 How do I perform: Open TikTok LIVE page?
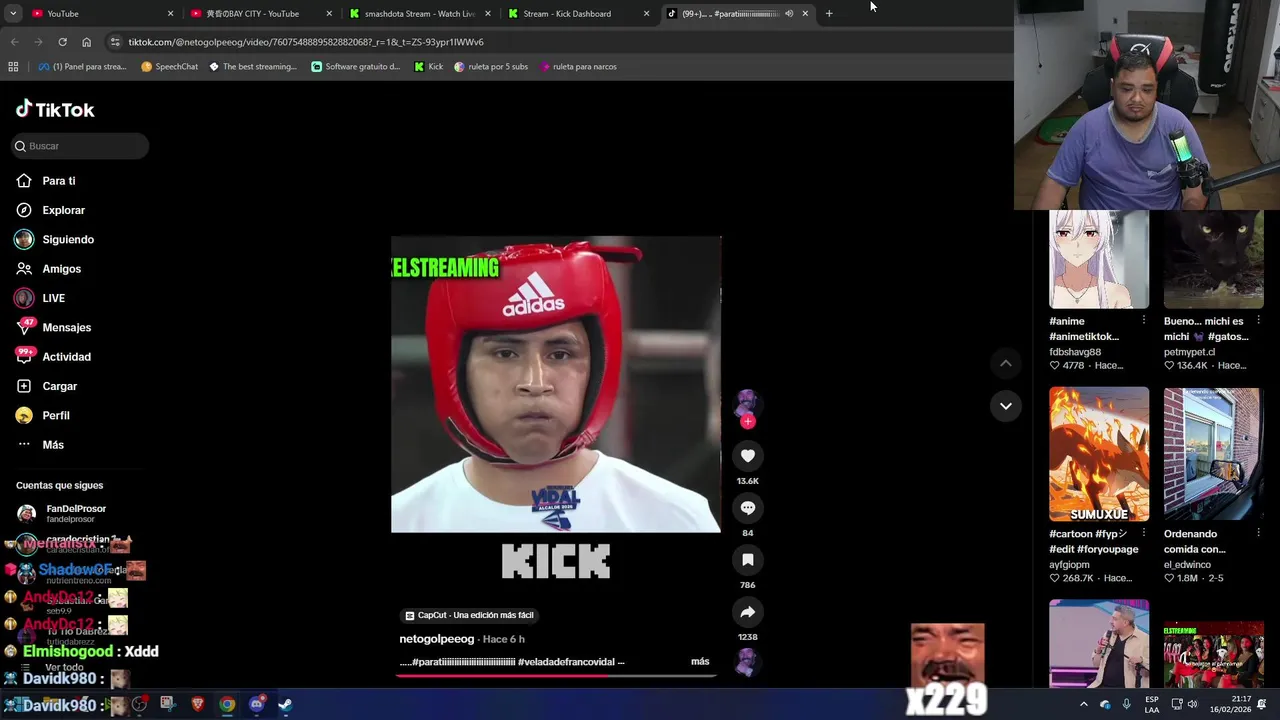pyautogui.click(x=53, y=298)
